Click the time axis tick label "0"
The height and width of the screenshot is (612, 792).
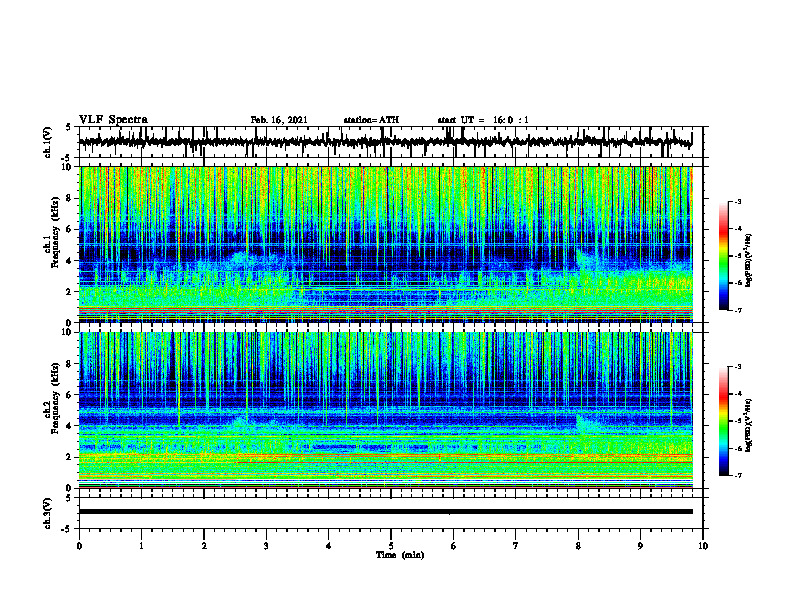(79, 546)
